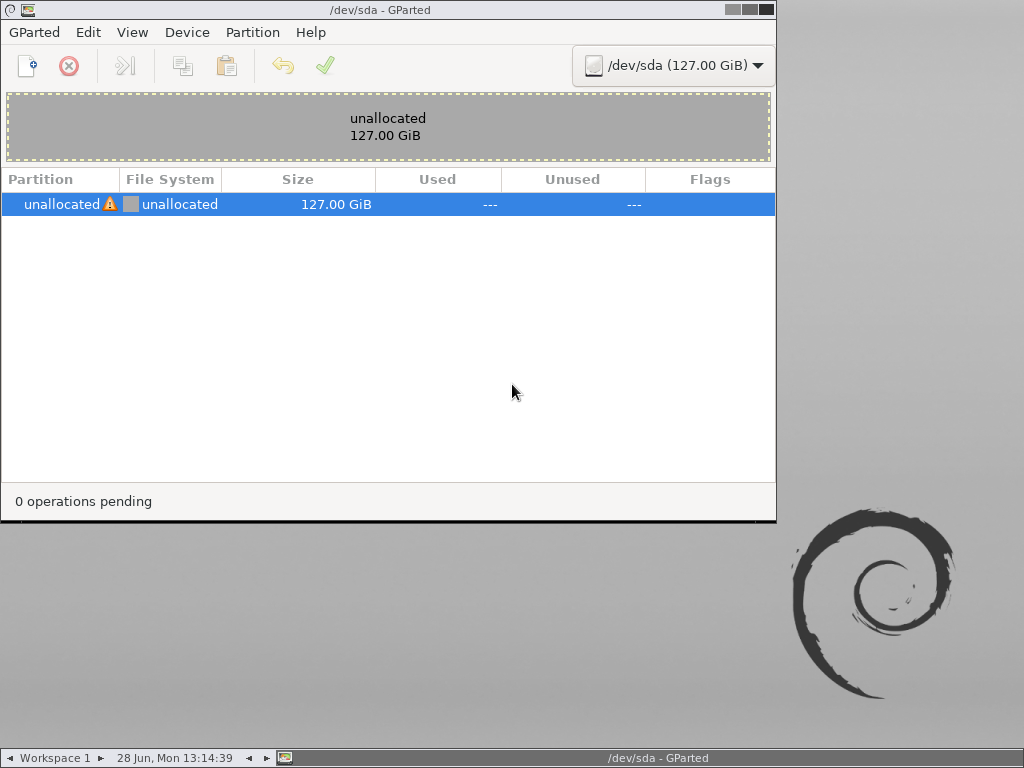
Task: Click the hard disk icon in device selector
Action: coord(594,65)
